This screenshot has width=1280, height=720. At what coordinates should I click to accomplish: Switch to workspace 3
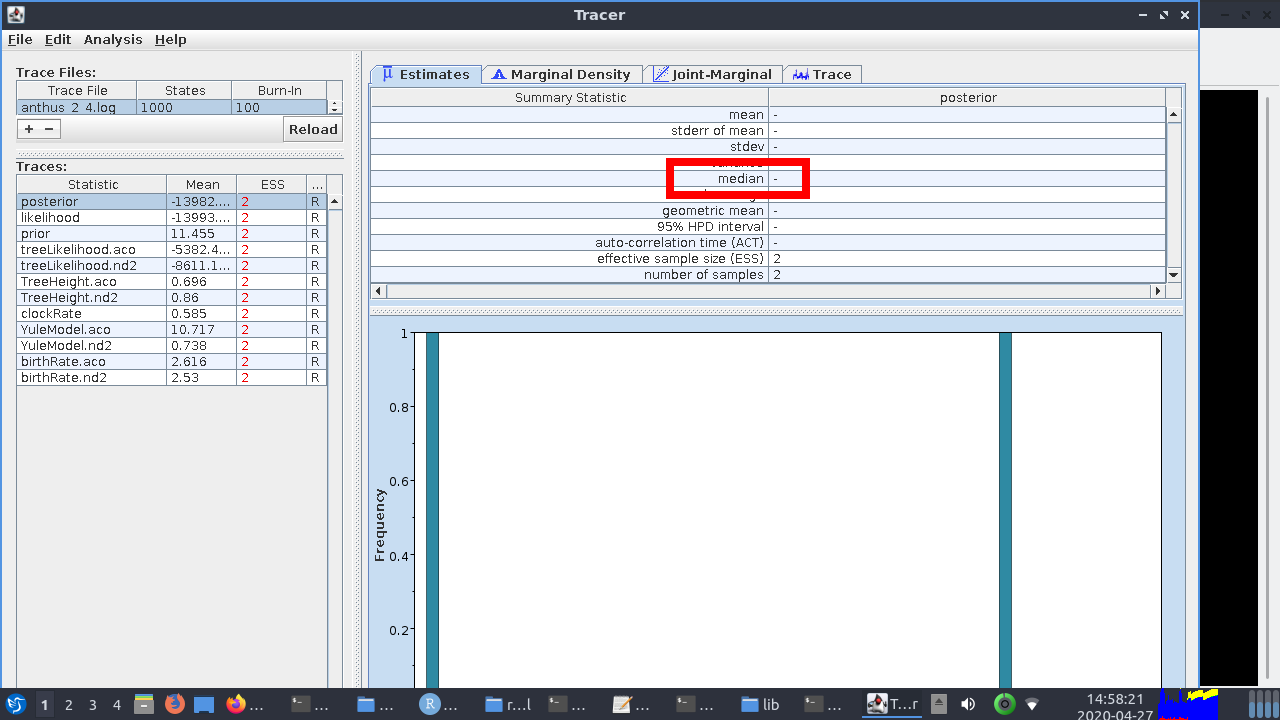pyautogui.click(x=92, y=704)
